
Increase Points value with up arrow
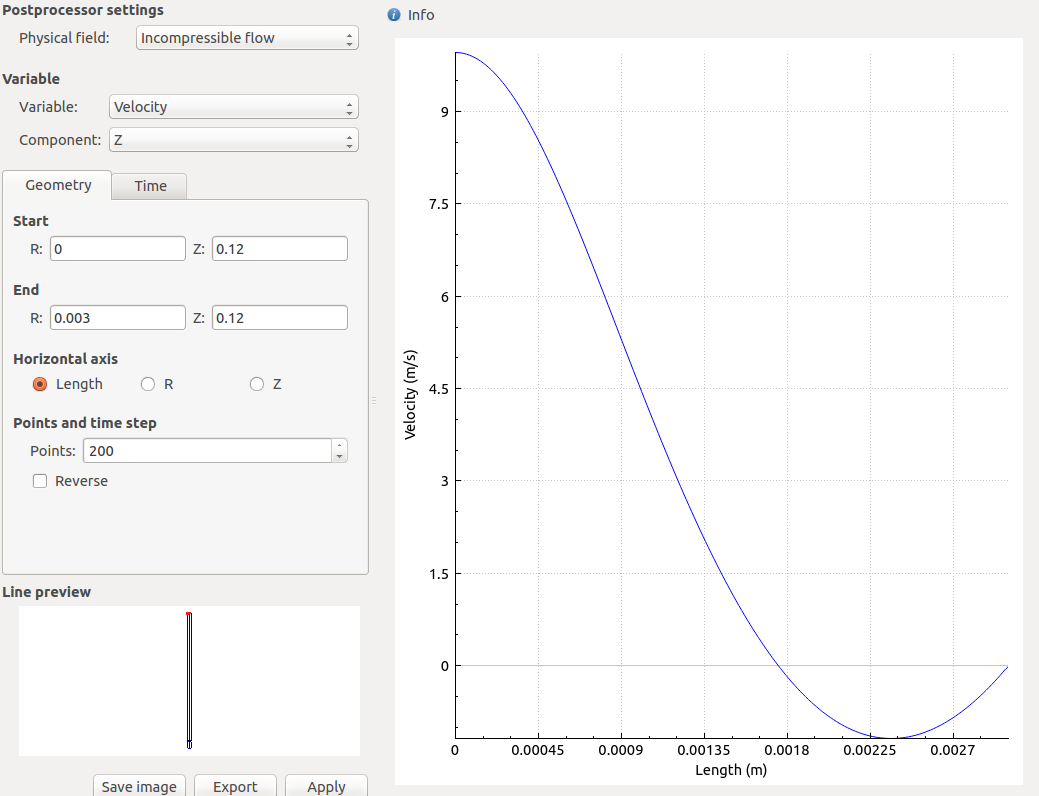pos(340,445)
